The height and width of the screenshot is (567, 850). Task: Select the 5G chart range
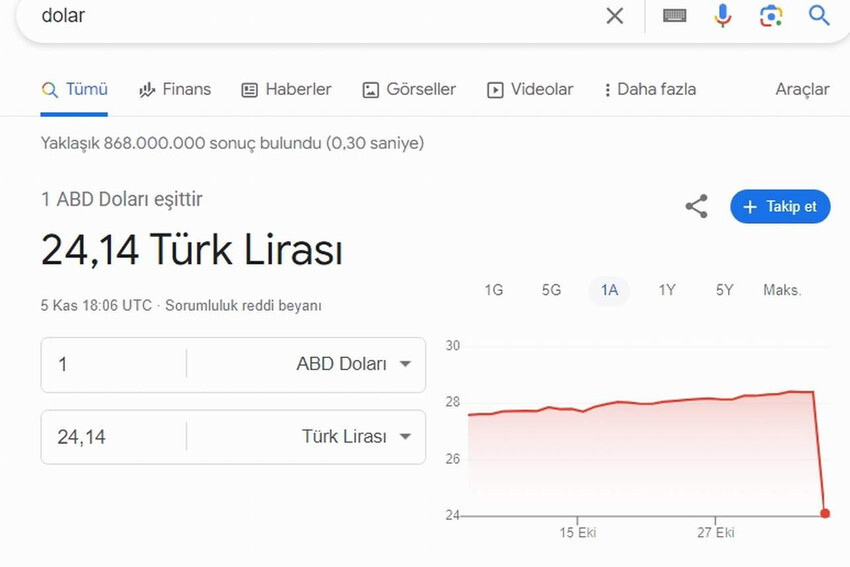(x=551, y=290)
